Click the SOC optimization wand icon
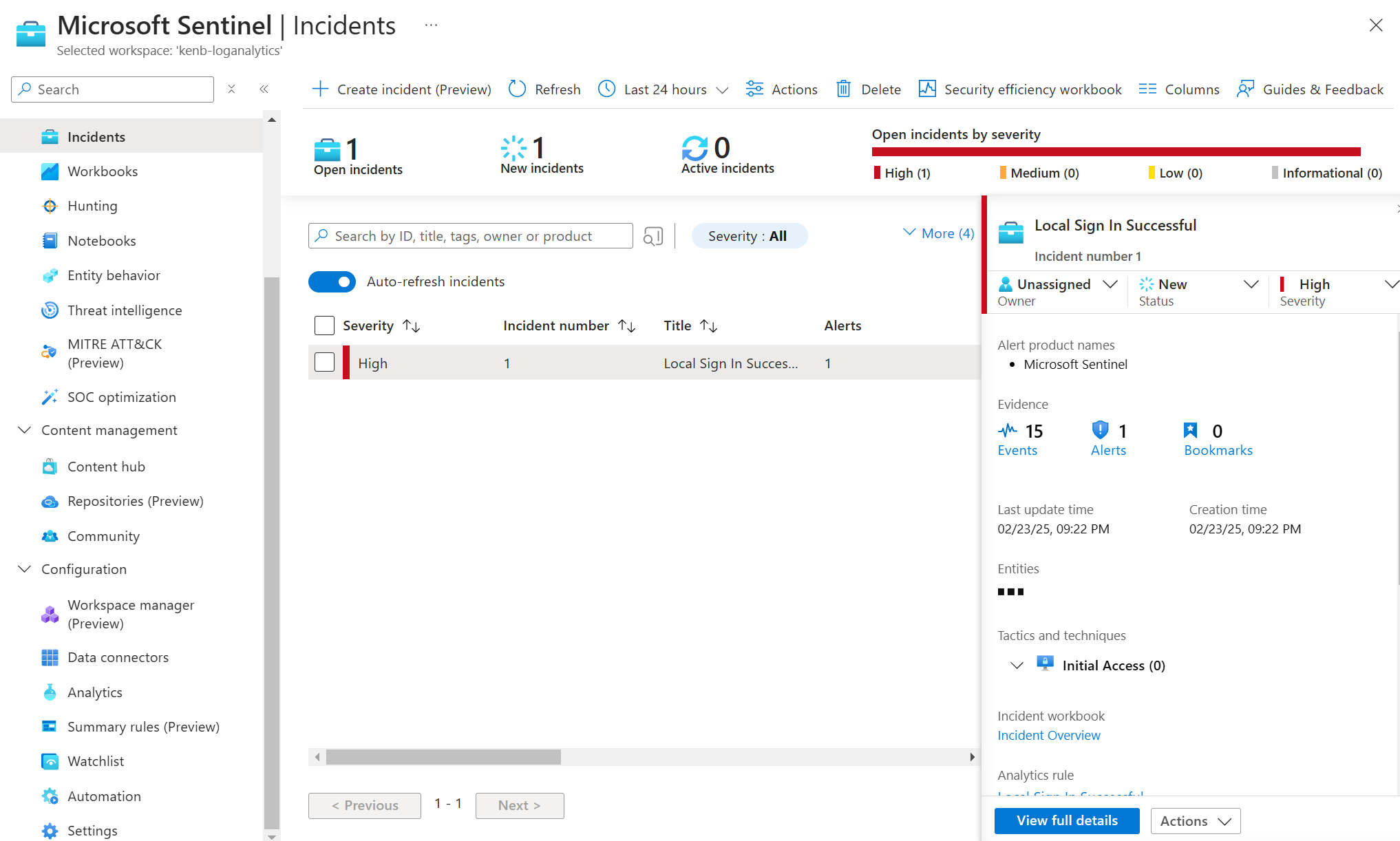Screen dimensions: 1400x841 [x=50, y=397]
